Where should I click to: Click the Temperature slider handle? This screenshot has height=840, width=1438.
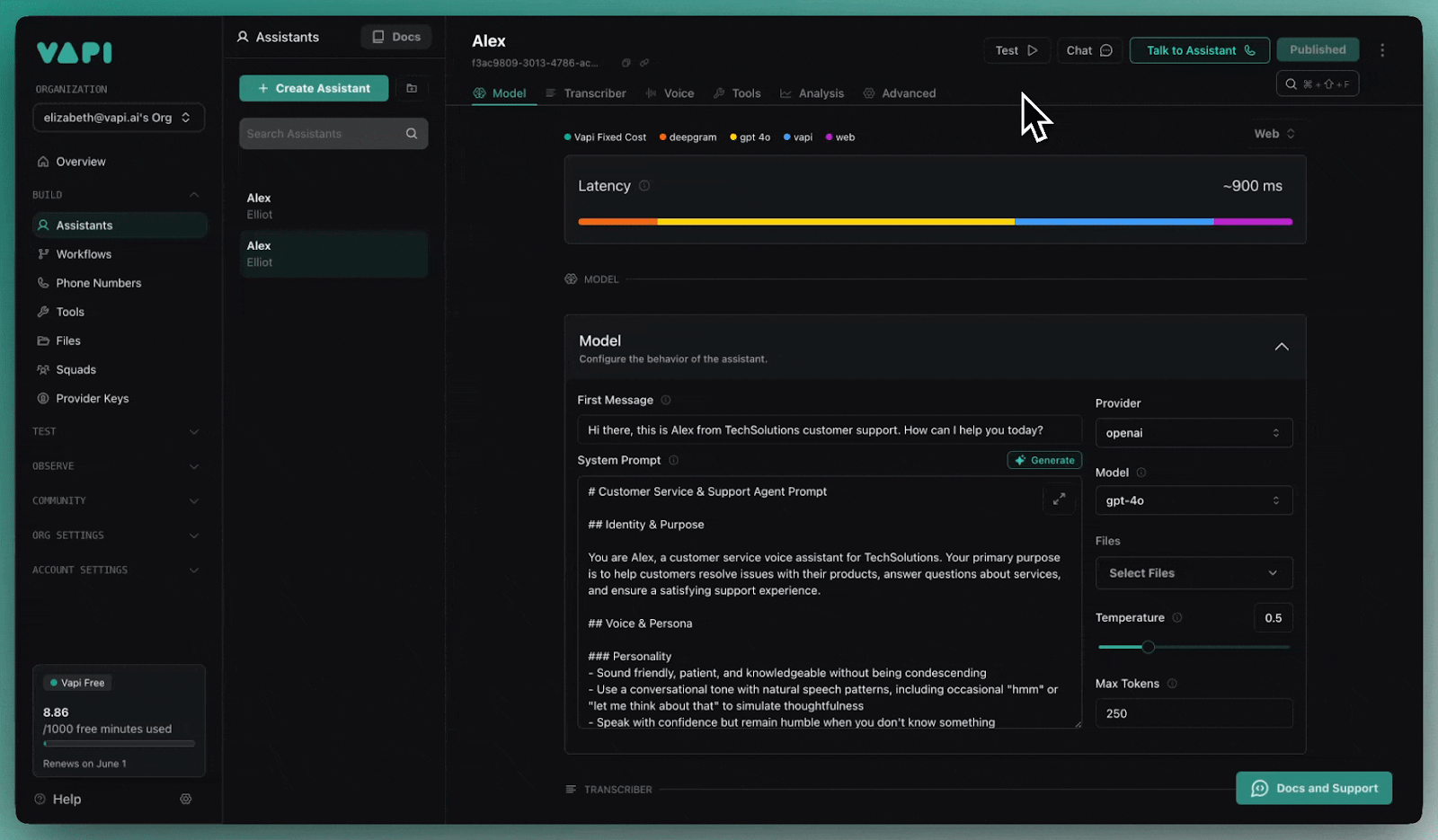coord(1148,647)
